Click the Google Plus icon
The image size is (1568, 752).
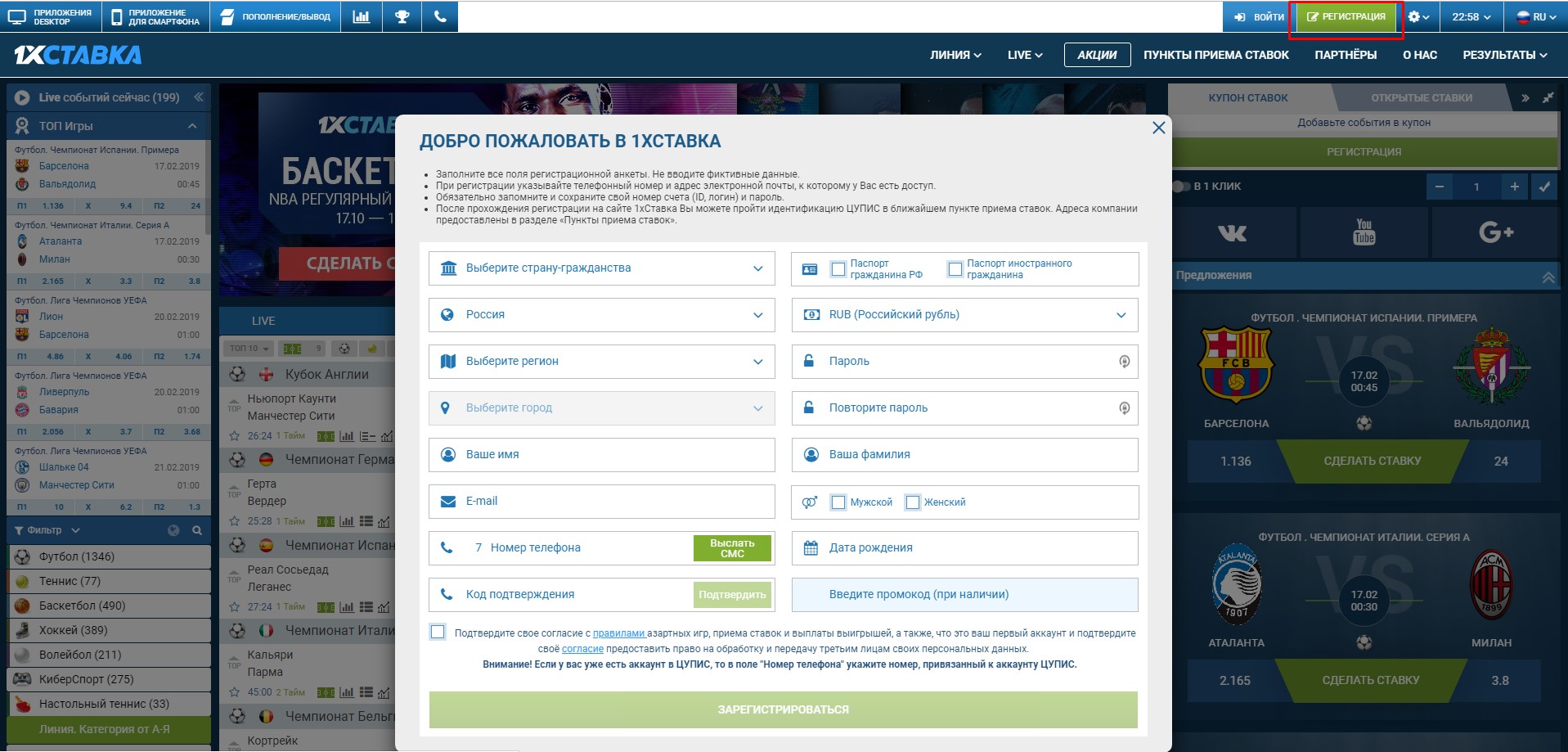[1495, 233]
